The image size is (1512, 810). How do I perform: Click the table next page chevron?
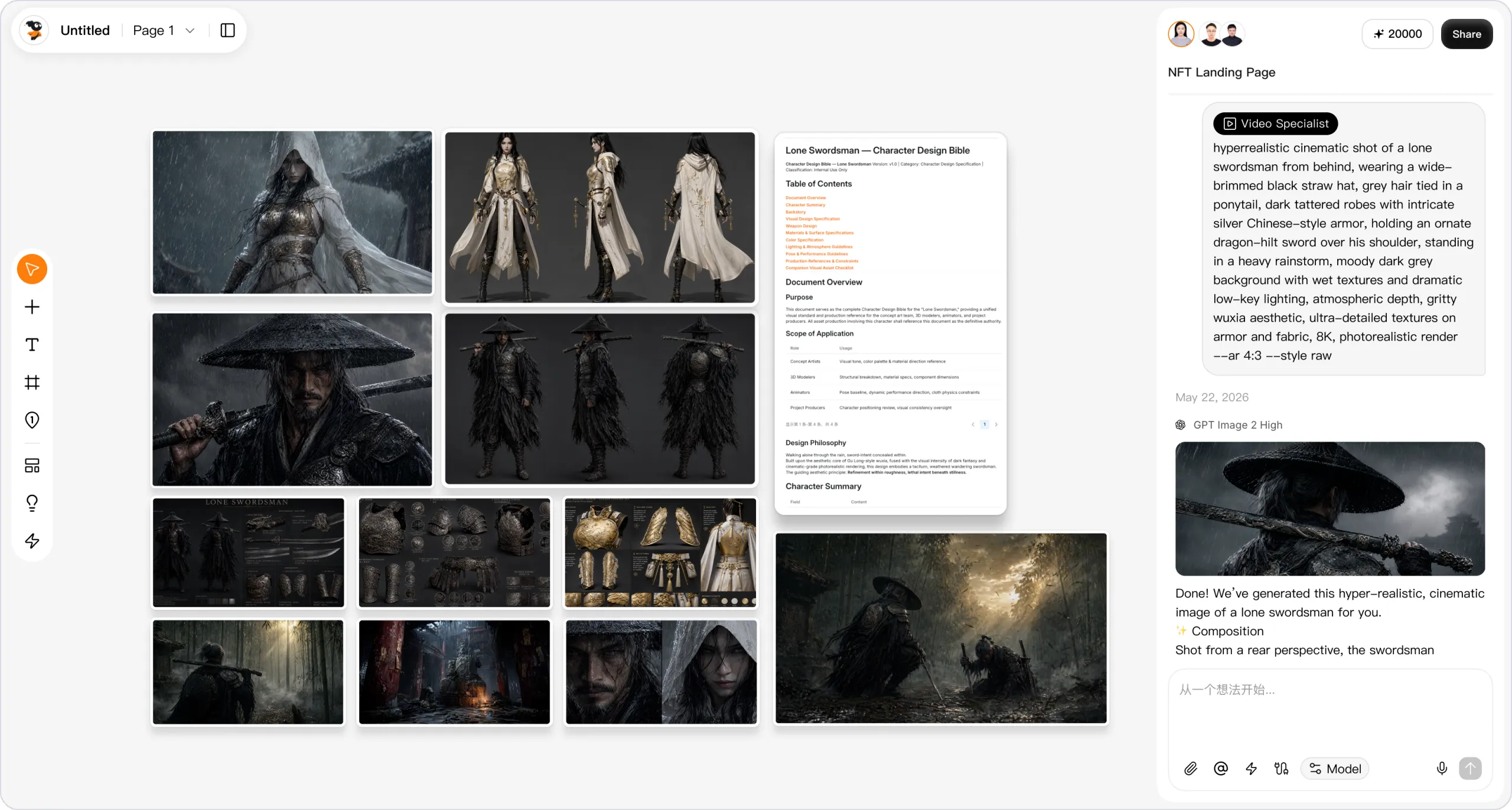pos(996,424)
